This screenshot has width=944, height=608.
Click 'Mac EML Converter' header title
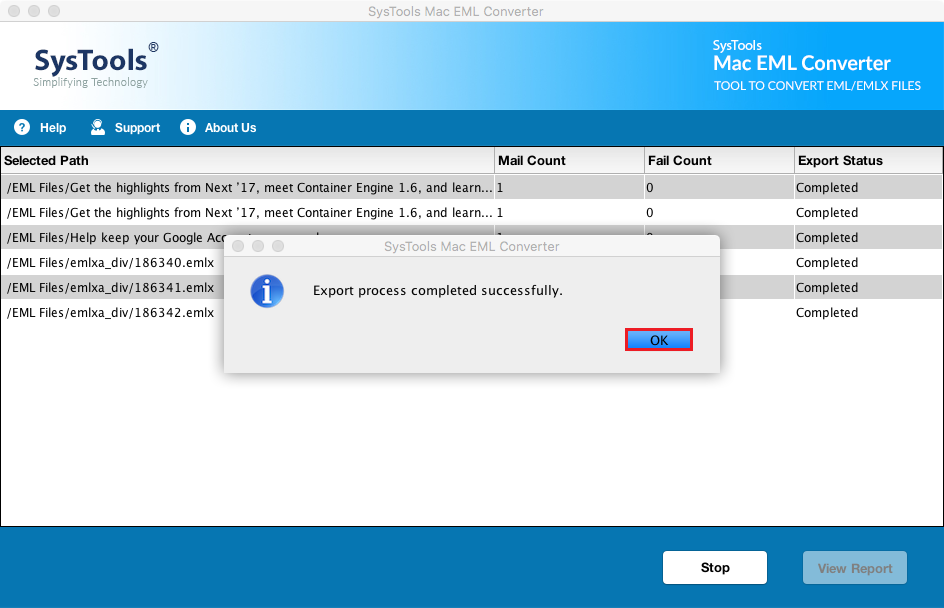[801, 63]
